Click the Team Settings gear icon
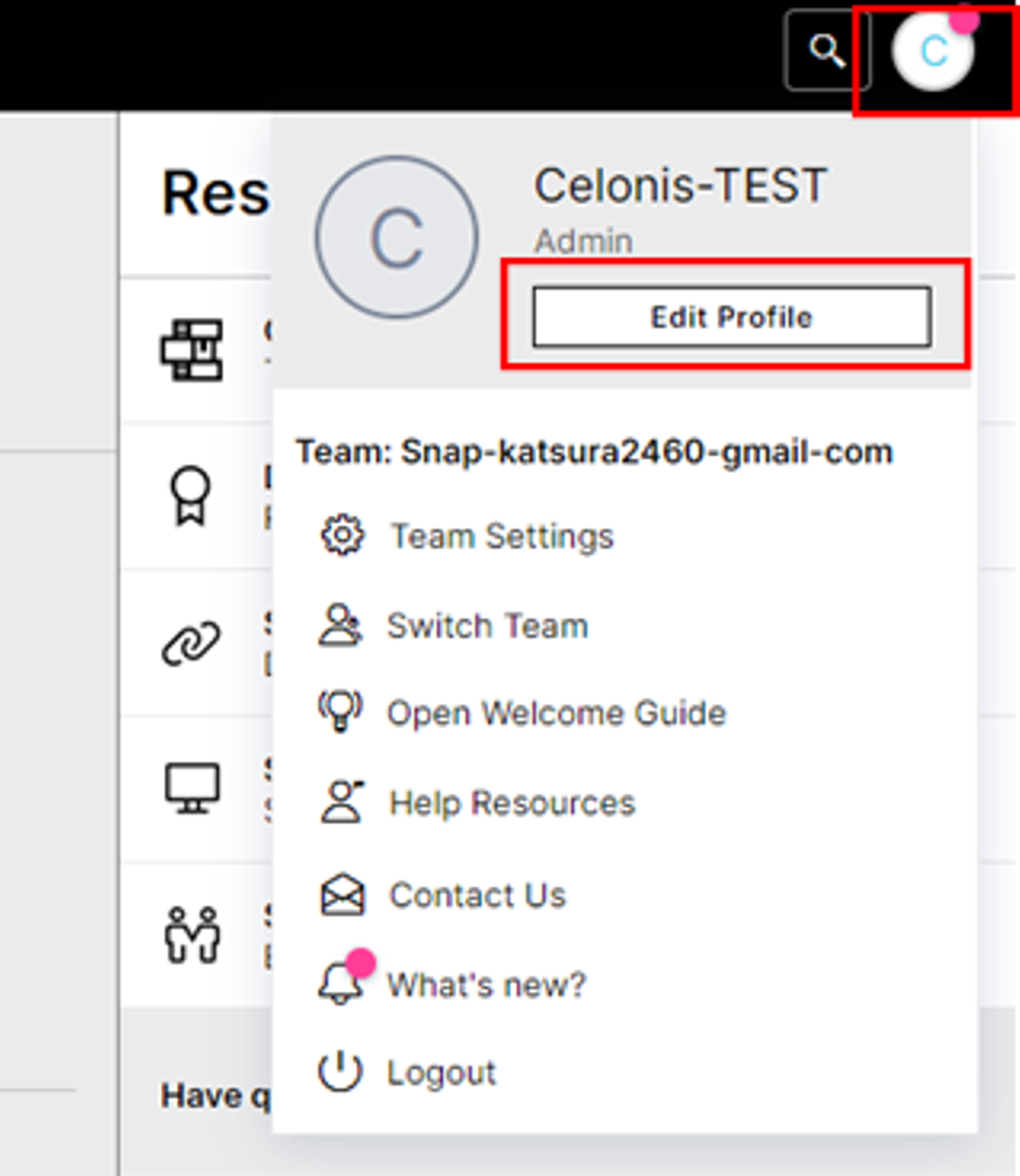Viewport: 1020px width, 1176px height. pos(342,536)
